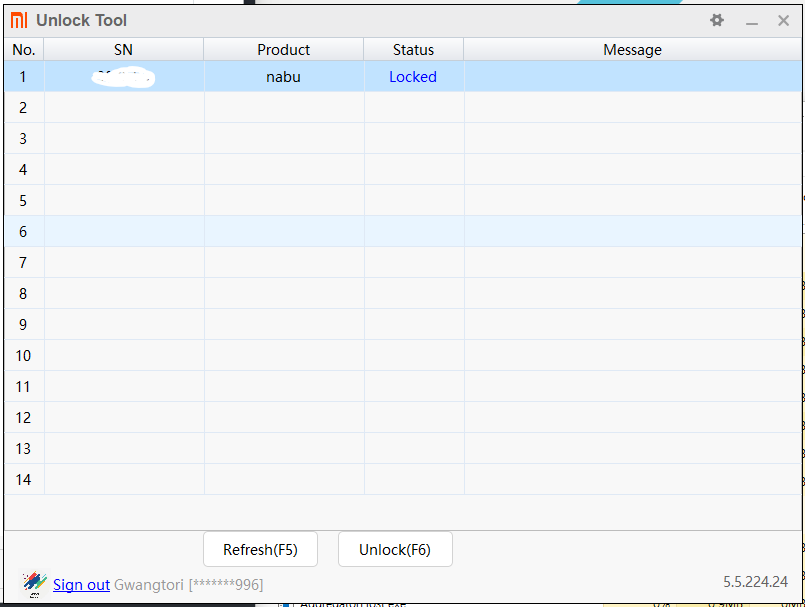Click the Product column header

[283, 50]
